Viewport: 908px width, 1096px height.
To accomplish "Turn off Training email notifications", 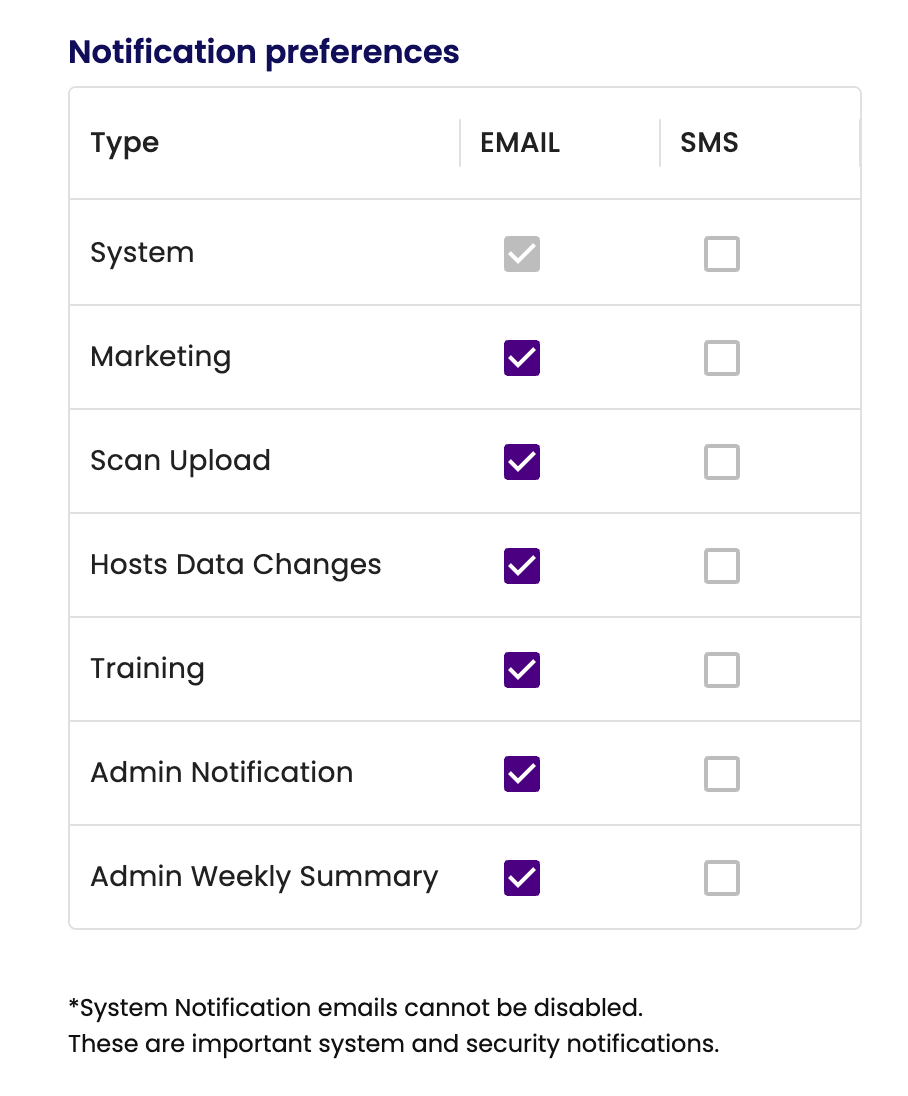I will pos(522,670).
